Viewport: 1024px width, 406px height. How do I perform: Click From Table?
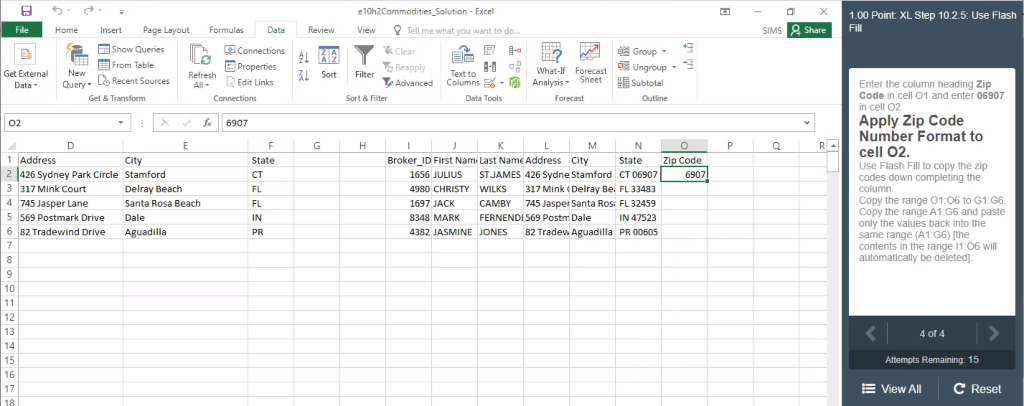point(126,65)
